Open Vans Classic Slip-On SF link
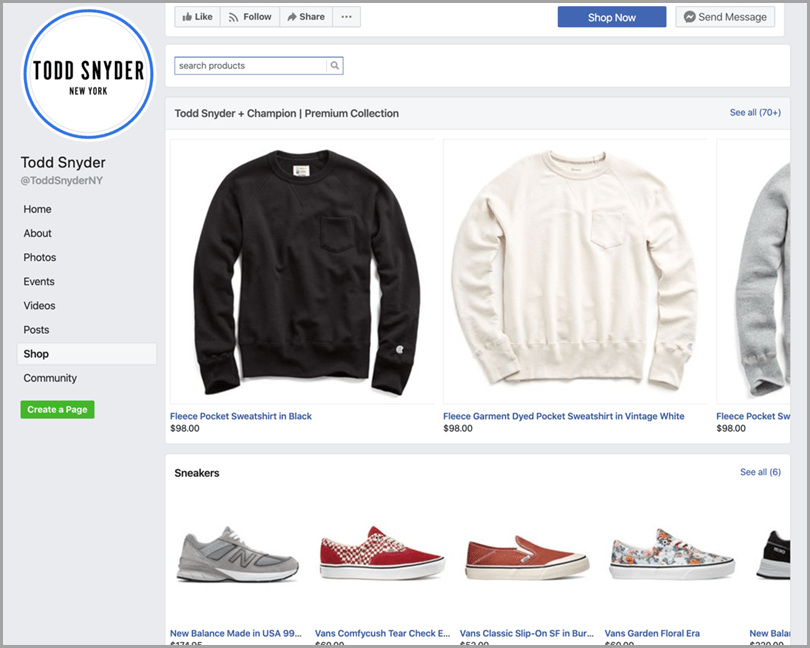Viewport: 810px width, 648px height. [527, 634]
